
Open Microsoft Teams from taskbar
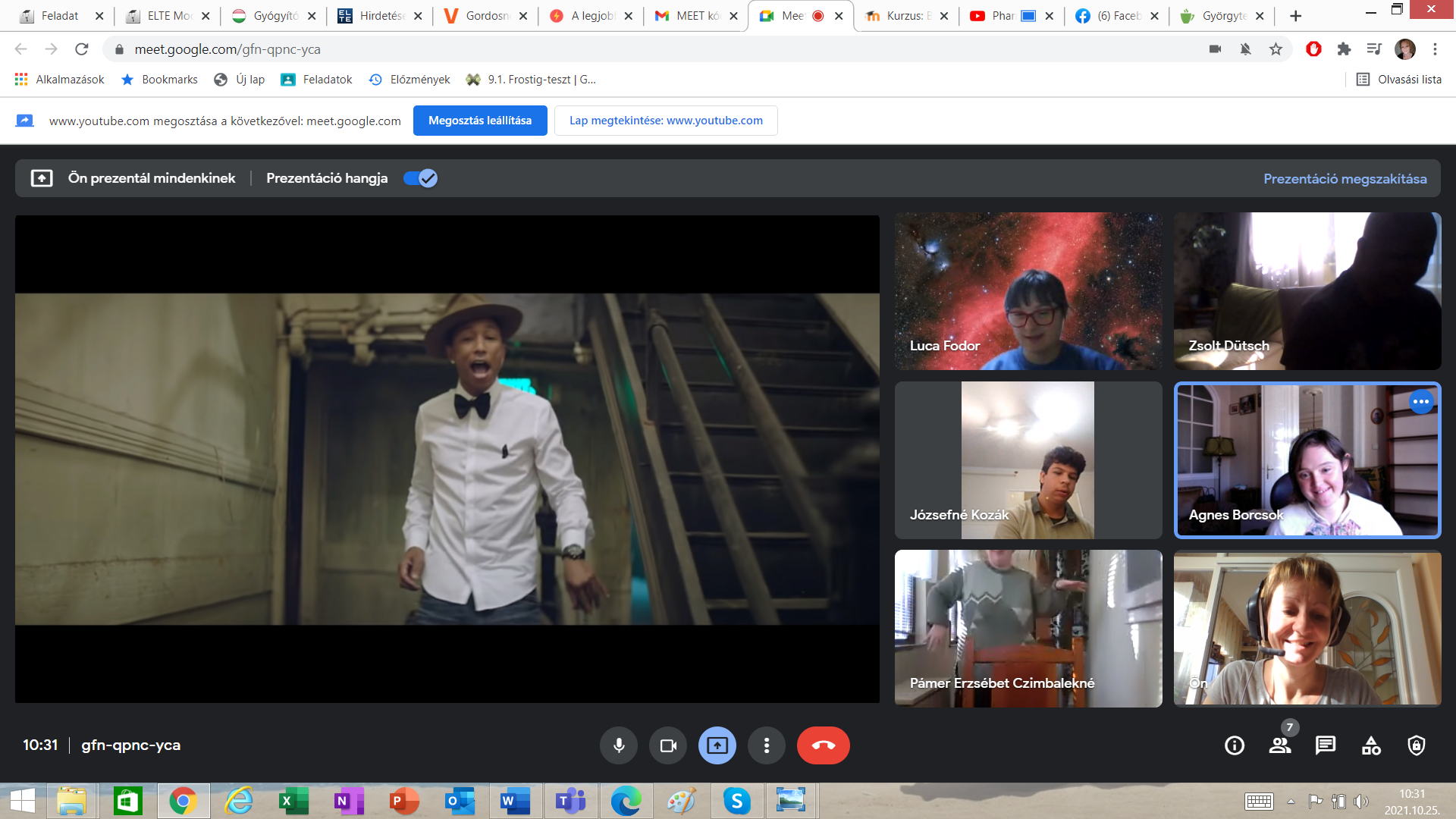pos(570,801)
